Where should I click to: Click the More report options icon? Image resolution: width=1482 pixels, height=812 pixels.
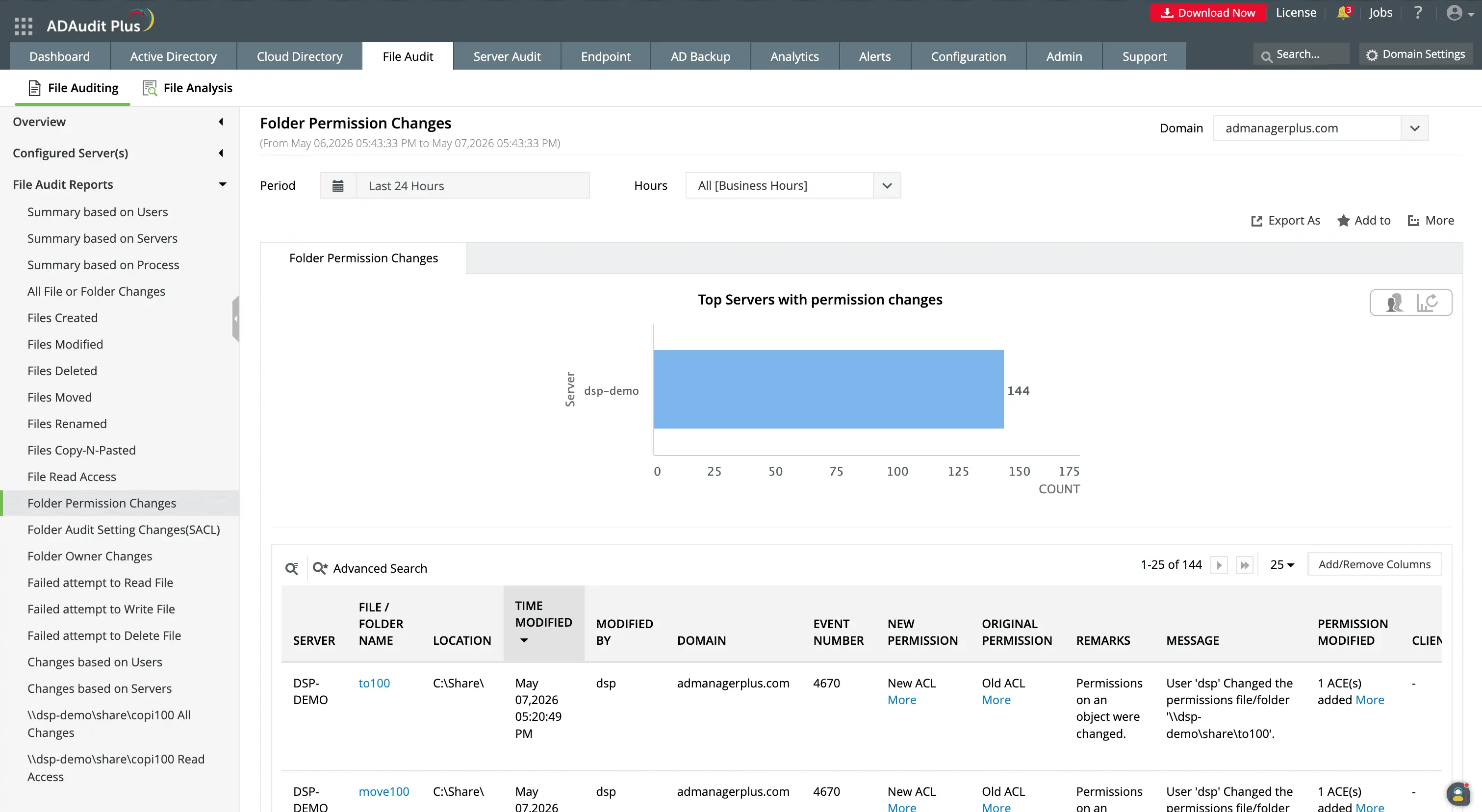[1413, 221]
